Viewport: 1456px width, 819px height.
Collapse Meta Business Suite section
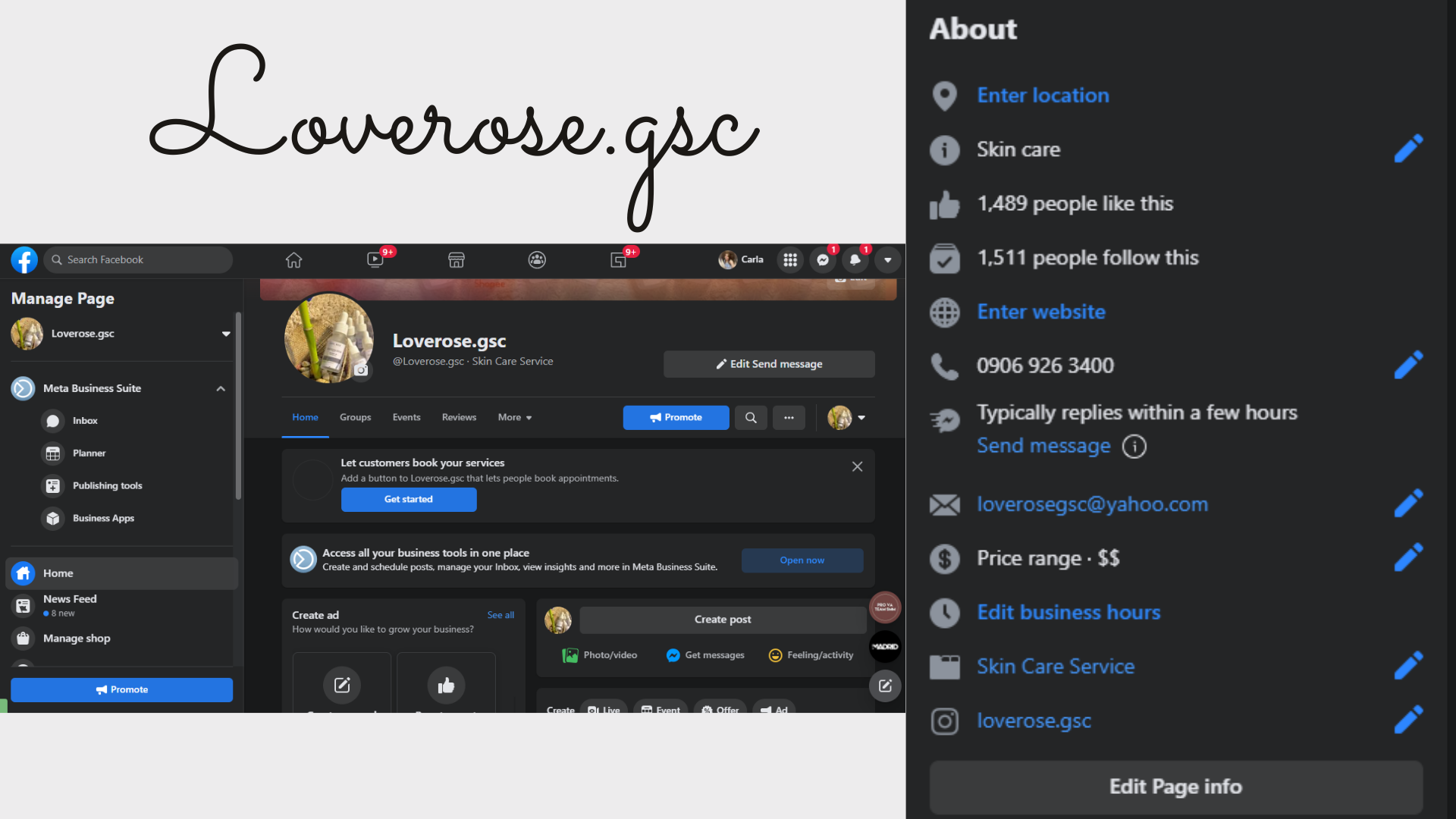[x=221, y=388]
